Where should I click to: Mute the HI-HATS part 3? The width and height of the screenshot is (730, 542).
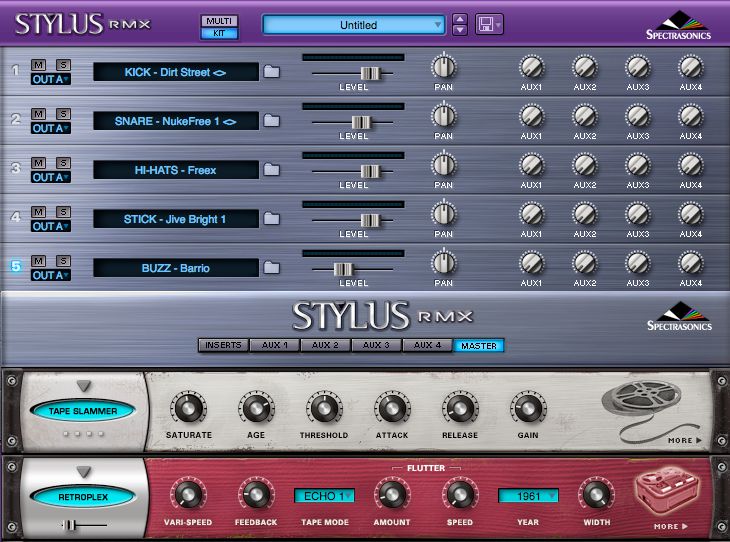38,163
